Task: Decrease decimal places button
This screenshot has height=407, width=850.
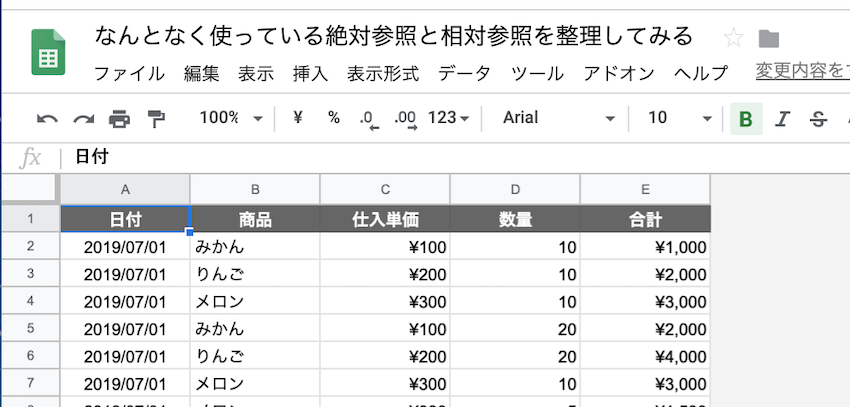Action: click(x=369, y=119)
